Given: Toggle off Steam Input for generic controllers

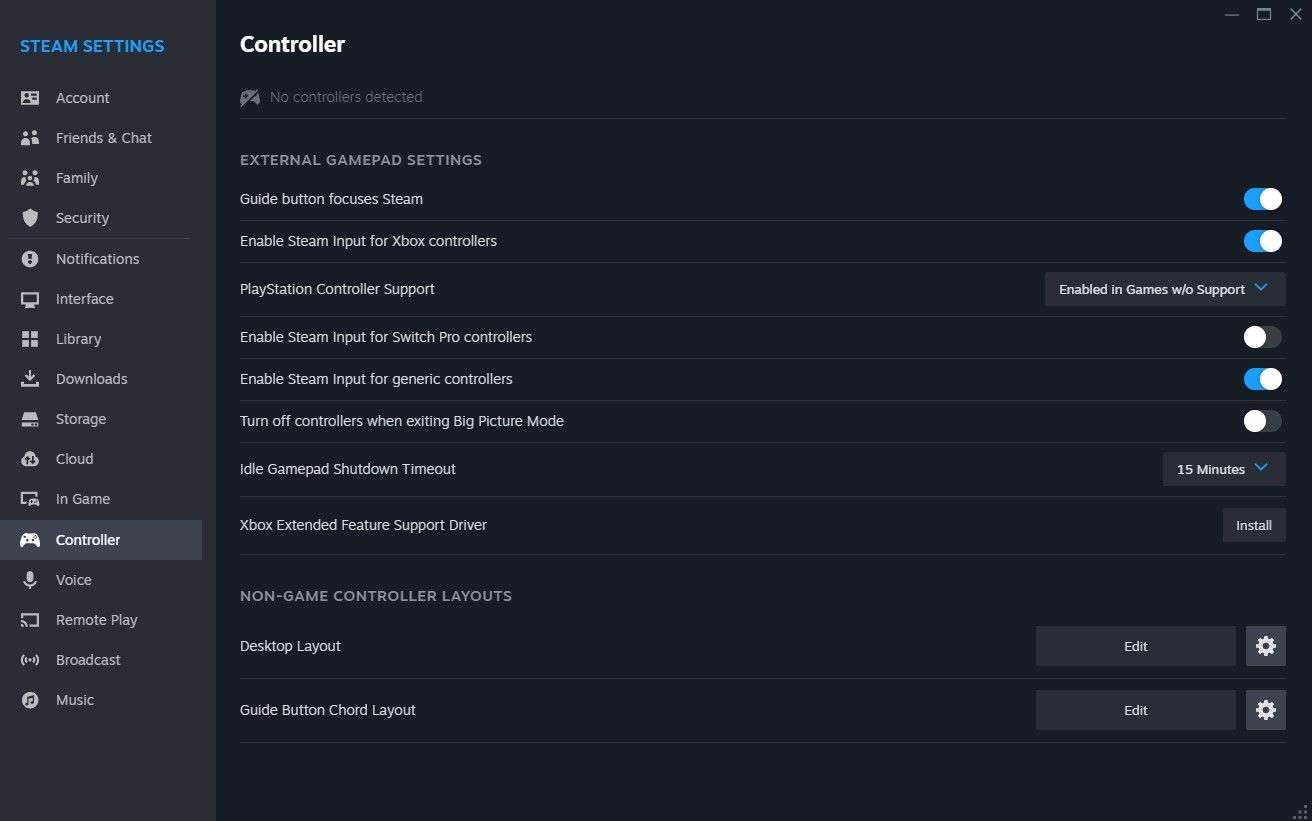Looking at the screenshot, I should pos(1262,379).
